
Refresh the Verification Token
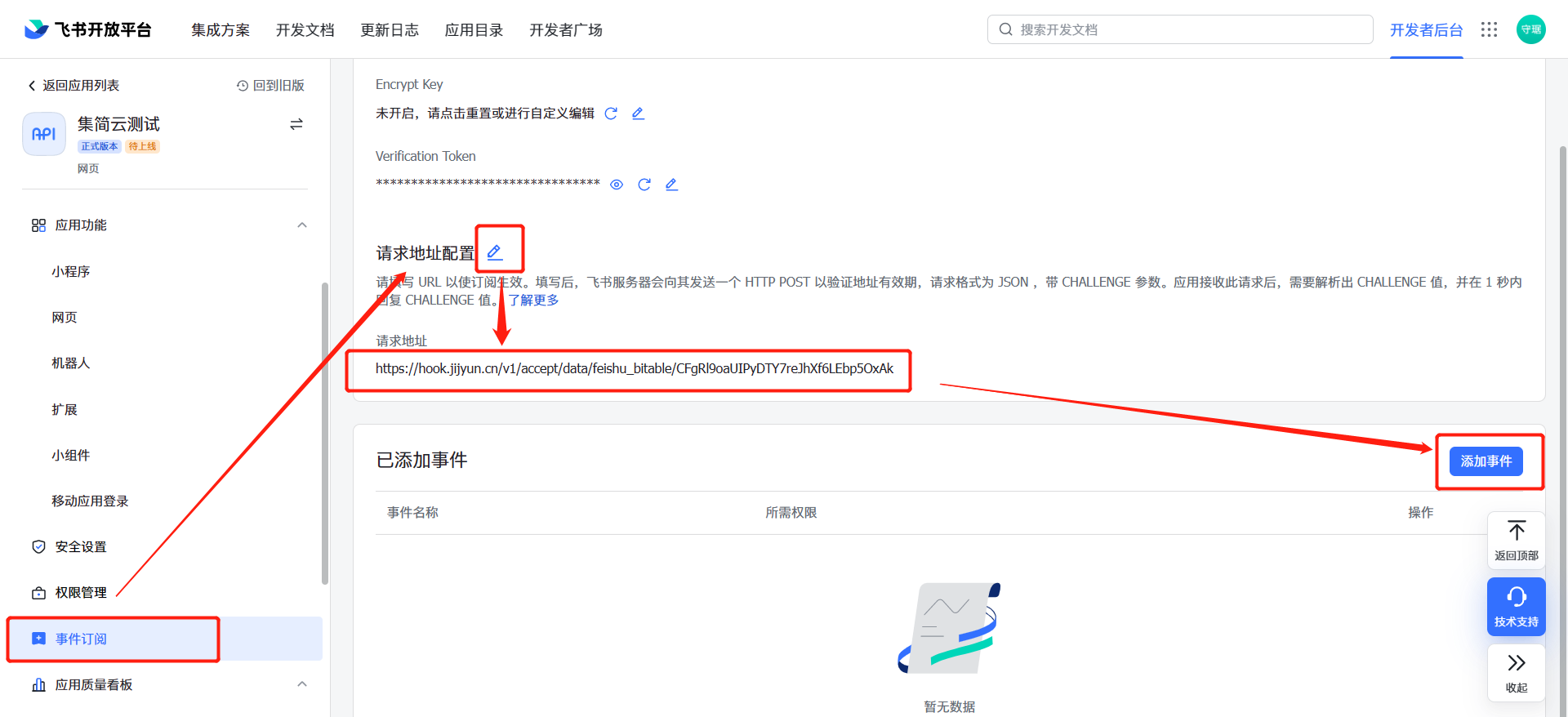(644, 185)
